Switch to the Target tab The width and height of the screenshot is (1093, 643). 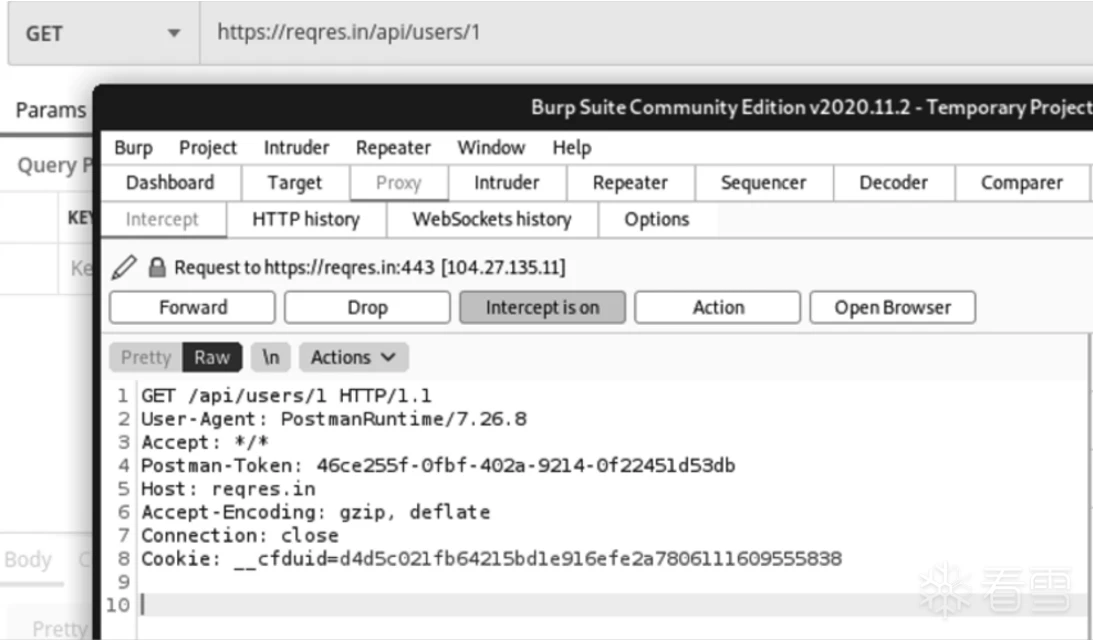click(x=295, y=183)
